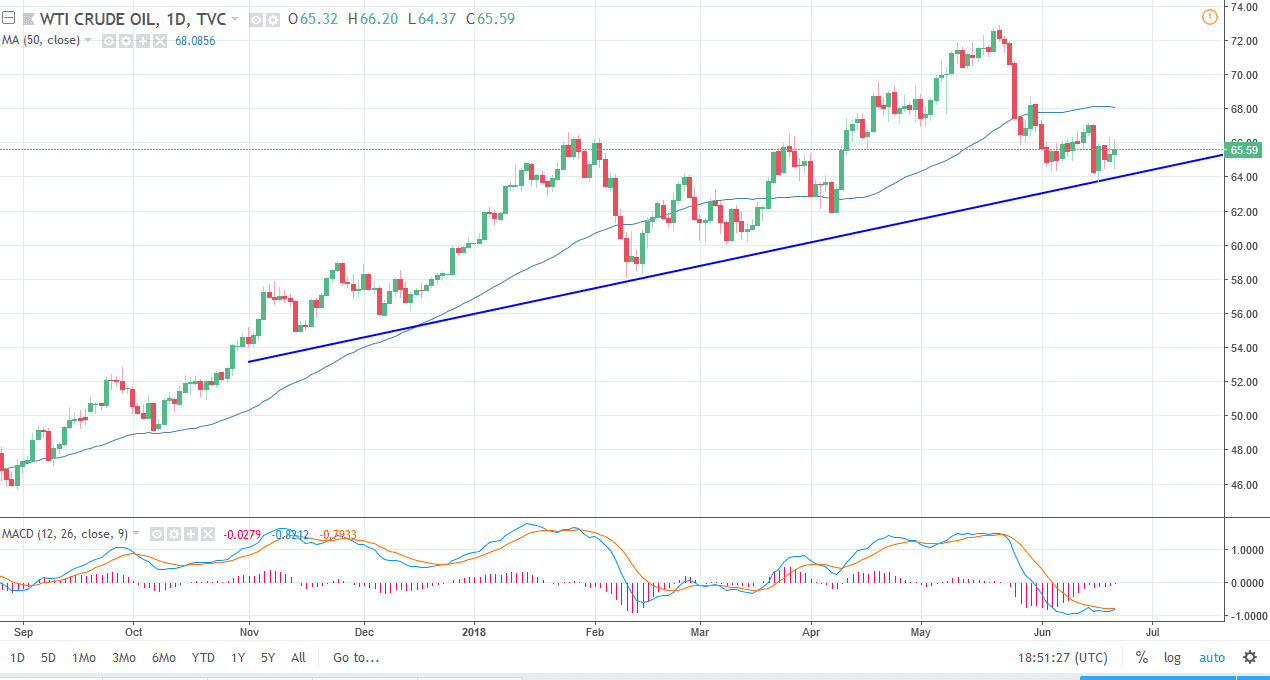Click the WTI Crude Oil symbol settings gear
The height and width of the screenshot is (680, 1270).
(272, 18)
